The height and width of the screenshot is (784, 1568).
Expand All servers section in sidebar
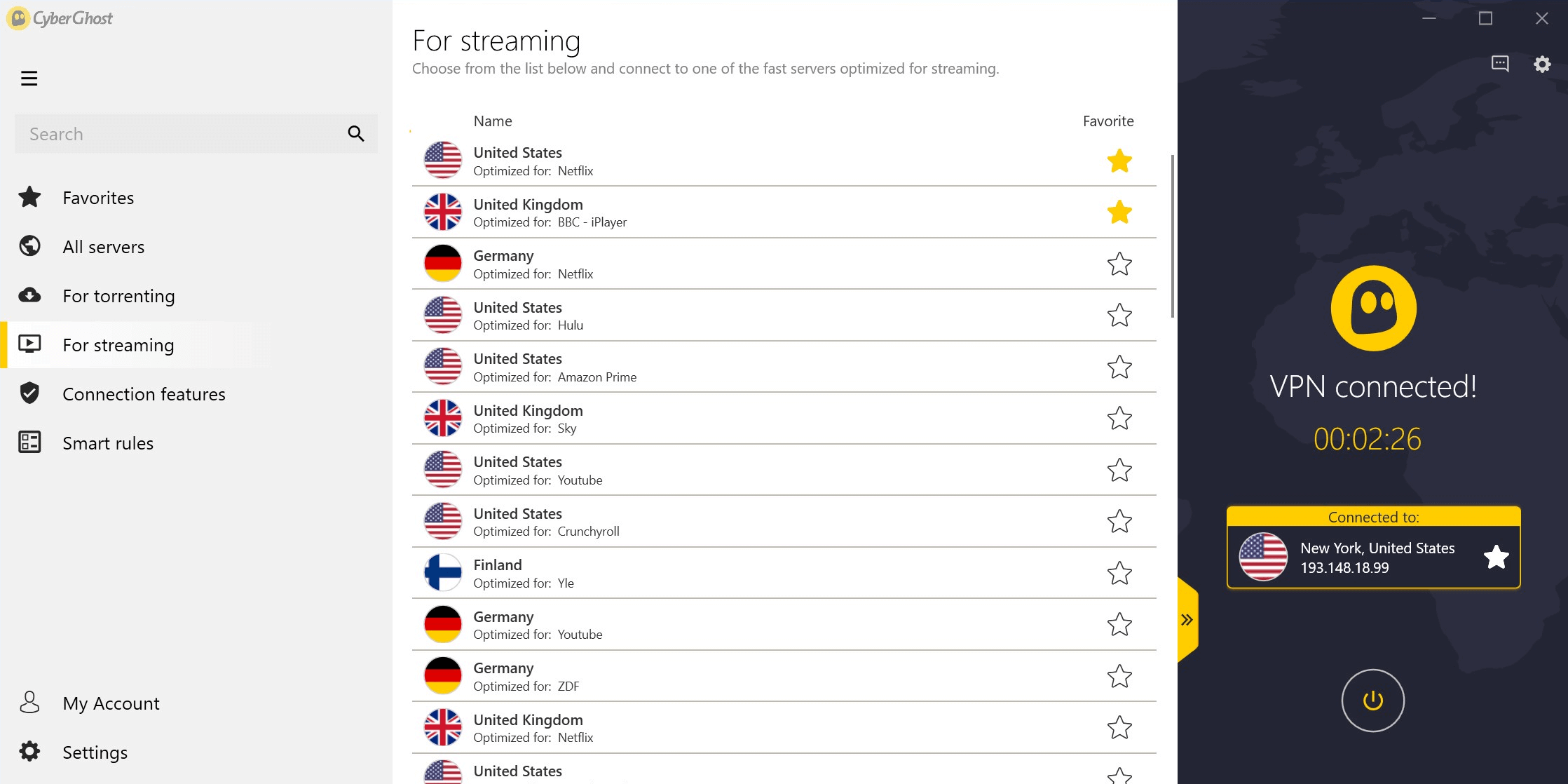(x=103, y=246)
